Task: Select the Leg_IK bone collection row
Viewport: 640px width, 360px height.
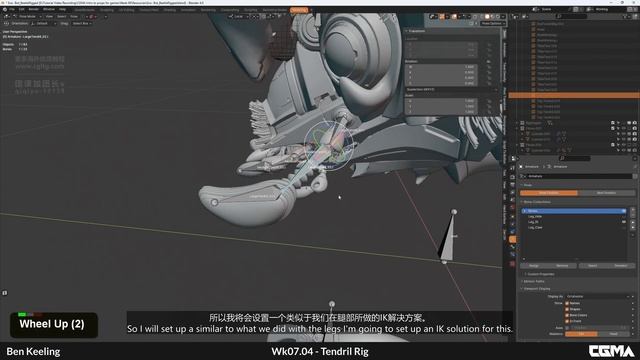Action: [573, 222]
